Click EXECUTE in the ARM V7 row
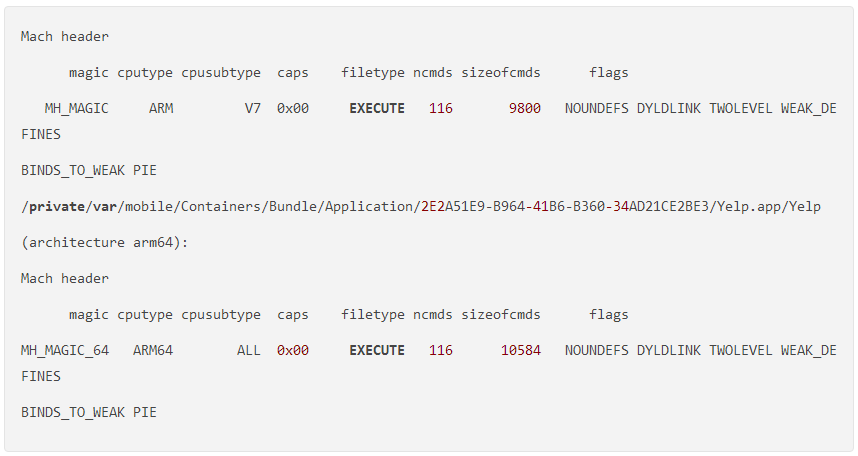858x456 pixels. 377,108
